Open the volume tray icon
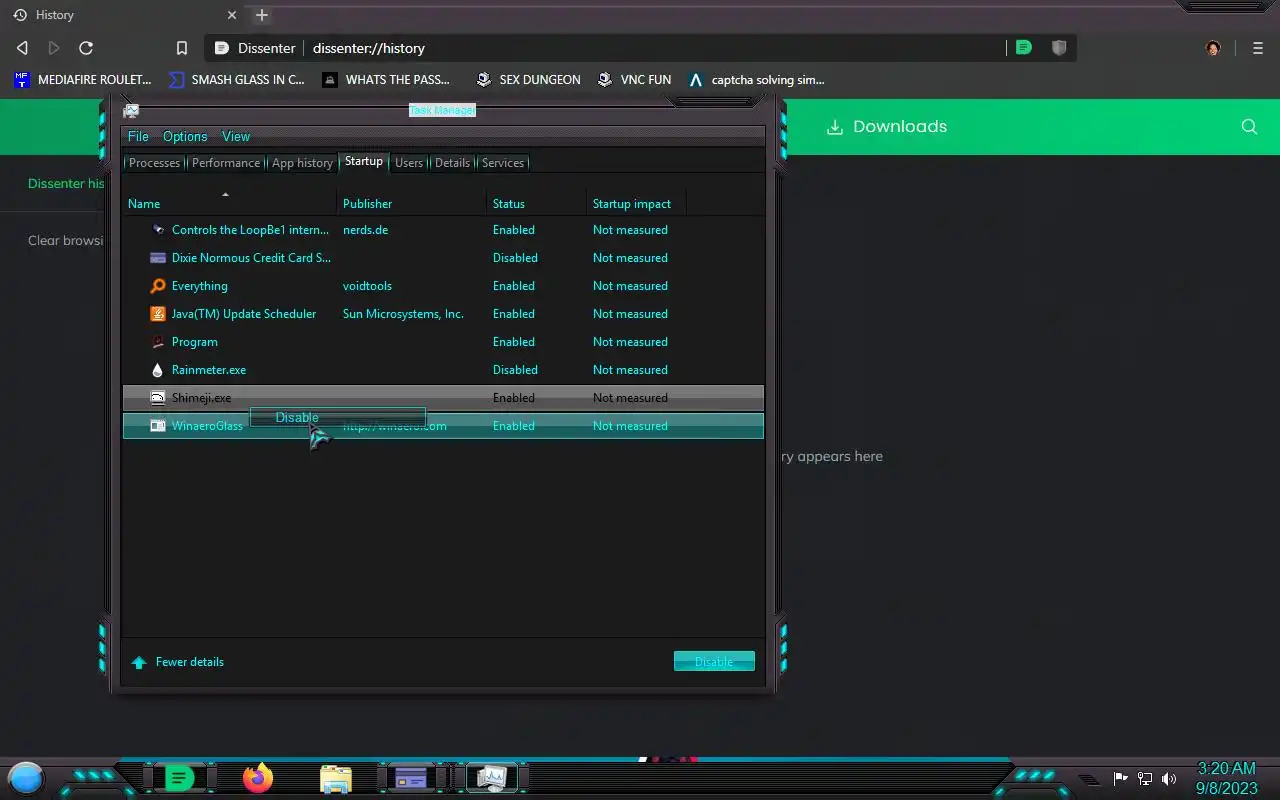The height and width of the screenshot is (800, 1280). pyautogui.click(x=1169, y=779)
